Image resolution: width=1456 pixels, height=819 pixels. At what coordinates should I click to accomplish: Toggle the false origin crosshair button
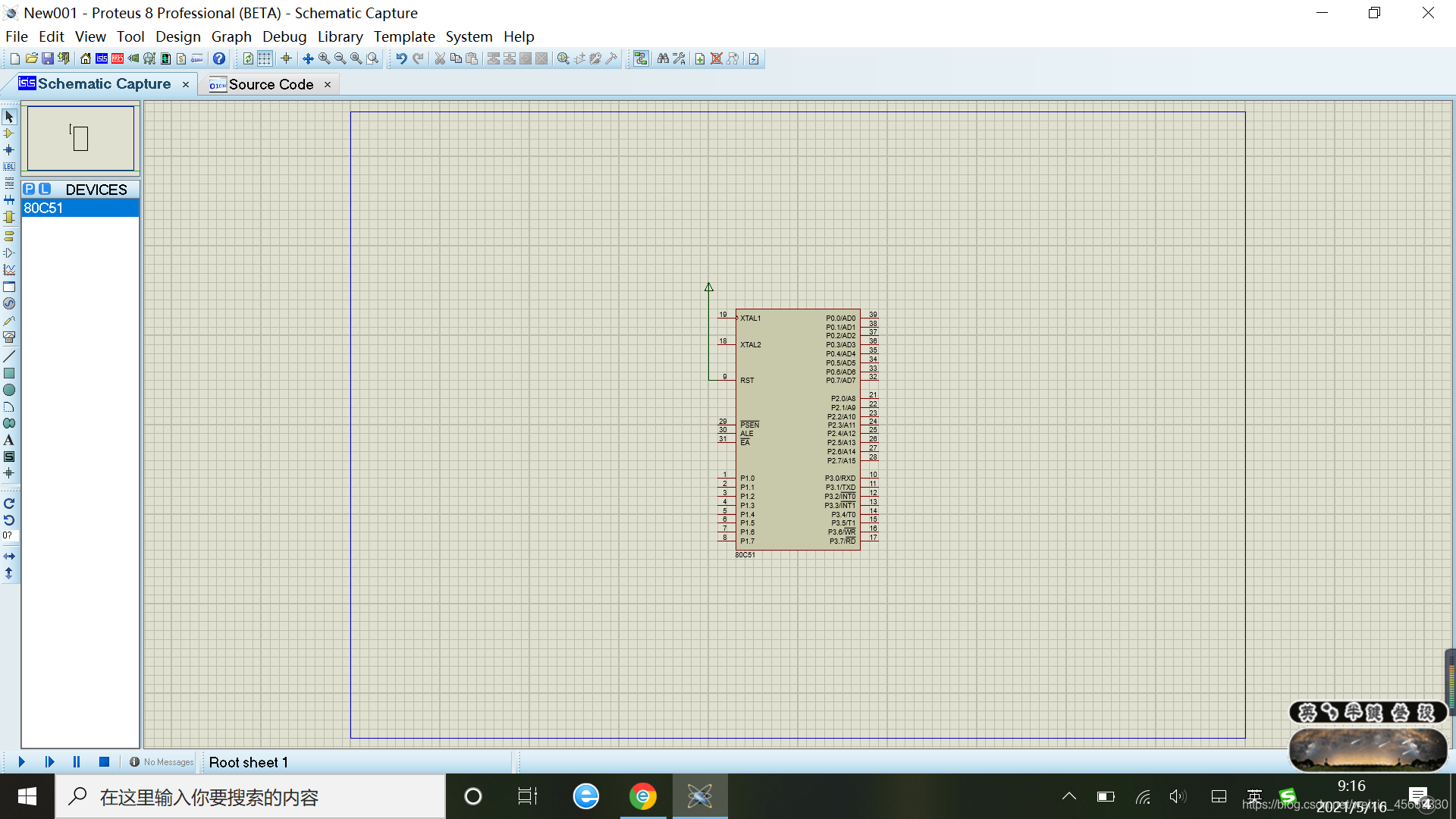click(x=286, y=58)
